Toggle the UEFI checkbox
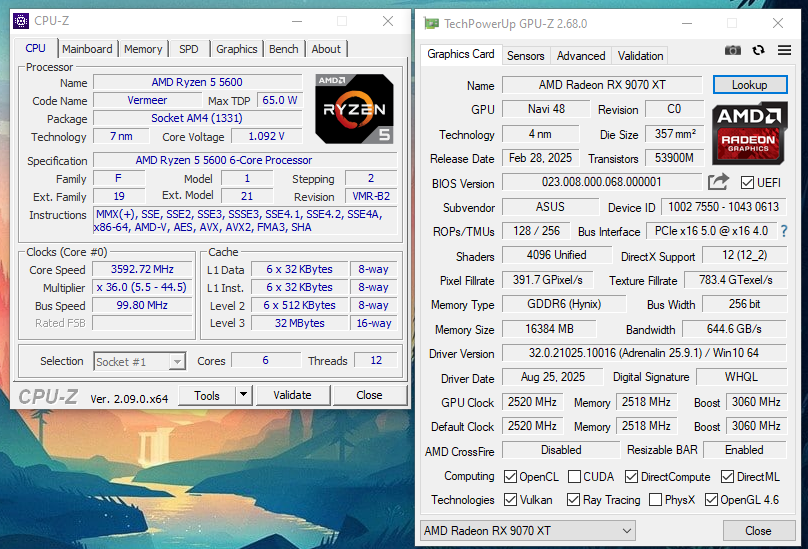This screenshot has width=808, height=549. (747, 183)
